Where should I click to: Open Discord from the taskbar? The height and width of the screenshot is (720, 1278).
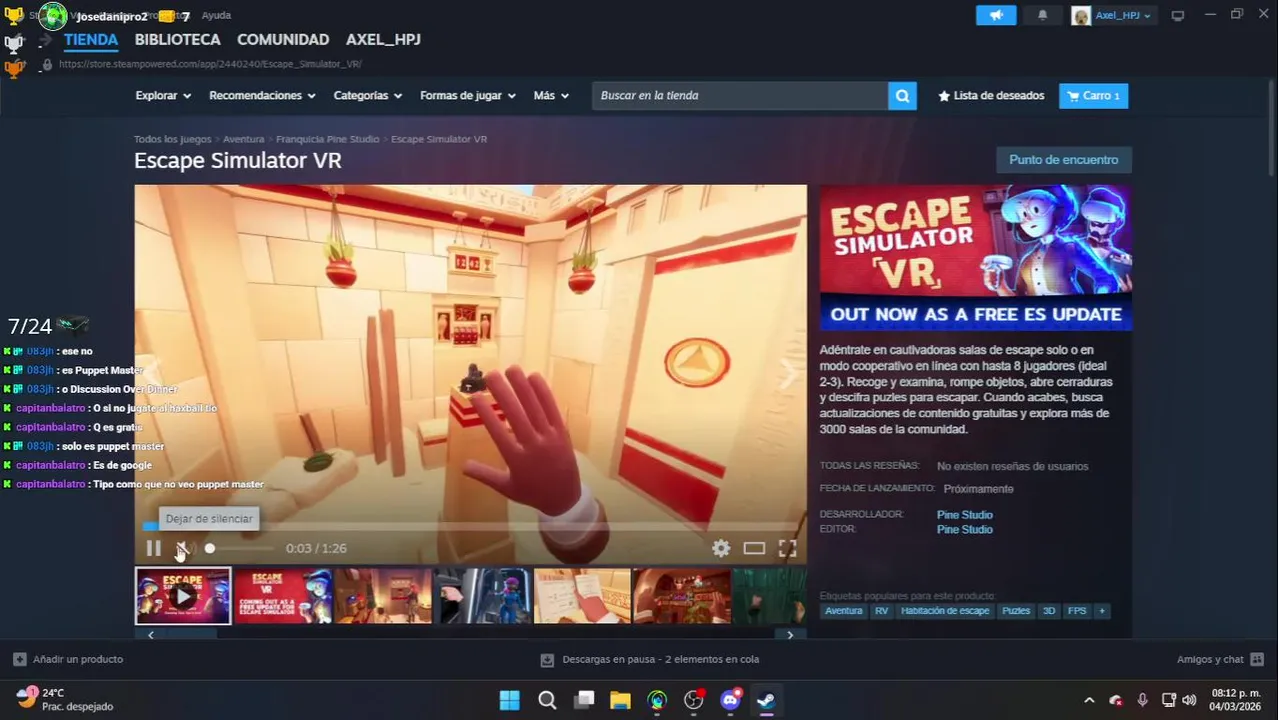[x=731, y=700]
